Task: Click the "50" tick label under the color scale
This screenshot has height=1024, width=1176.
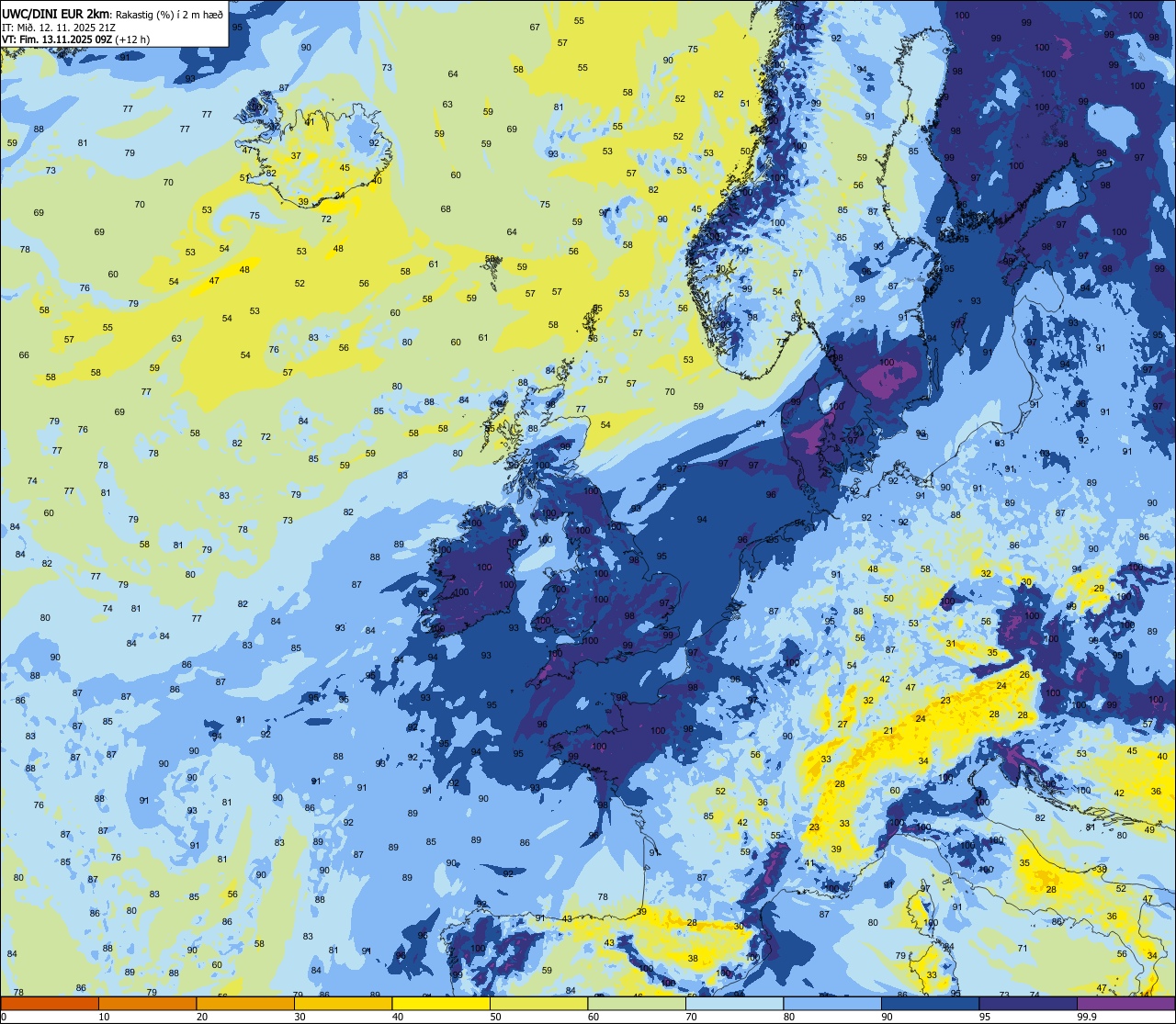Action: point(495,1017)
